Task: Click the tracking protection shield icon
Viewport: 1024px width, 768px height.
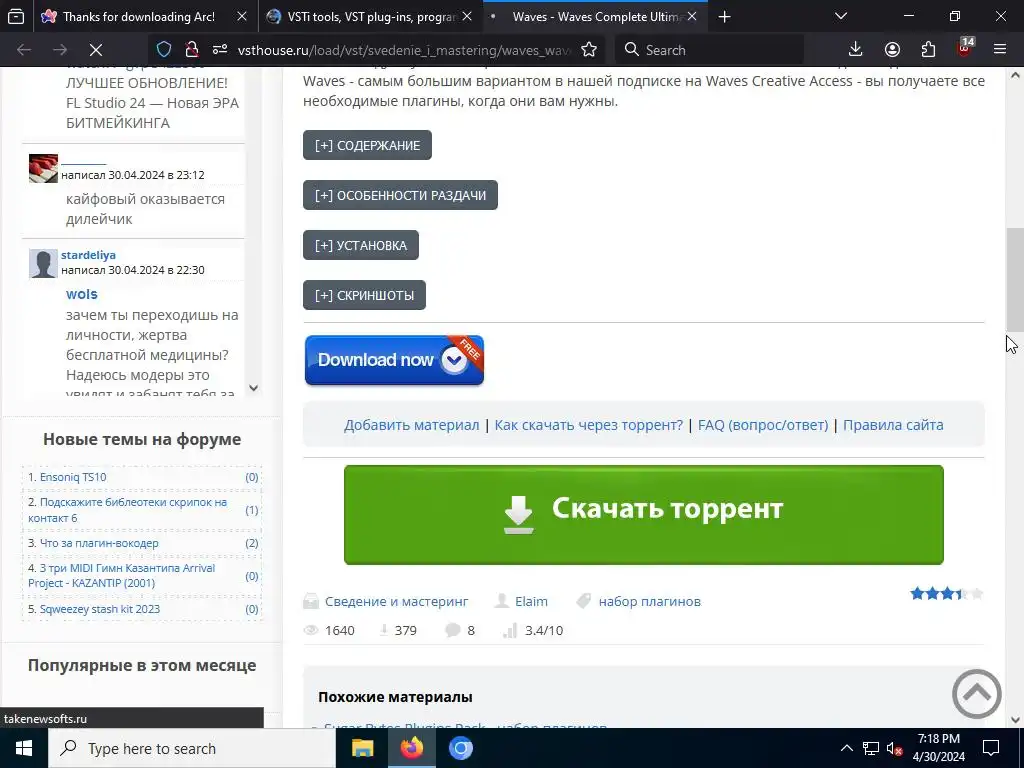Action: tap(164, 50)
